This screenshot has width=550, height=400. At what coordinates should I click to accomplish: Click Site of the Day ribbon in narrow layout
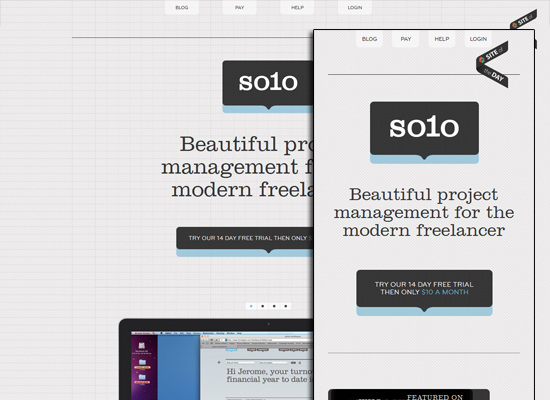pos(492,65)
